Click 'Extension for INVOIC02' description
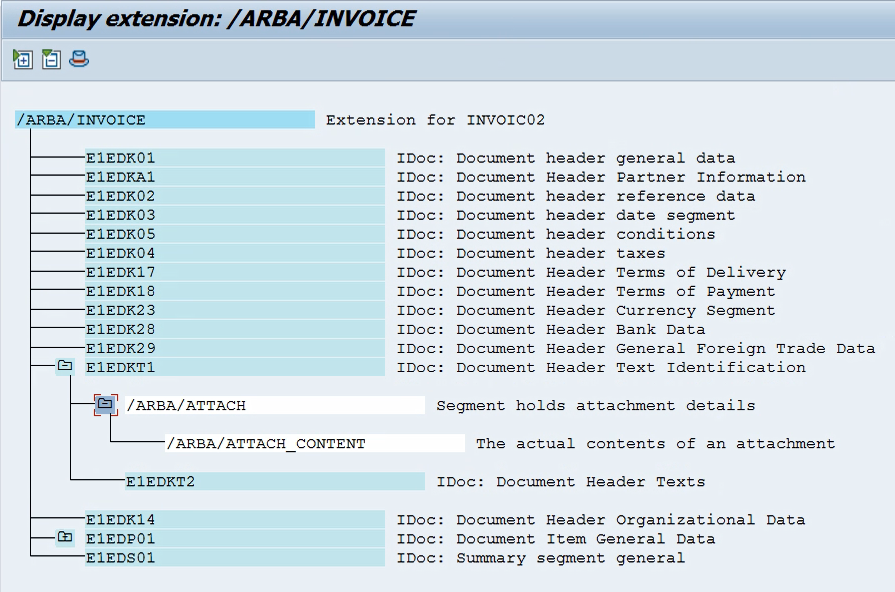The height and width of the screenshot is (592, 895). [435, 120]
